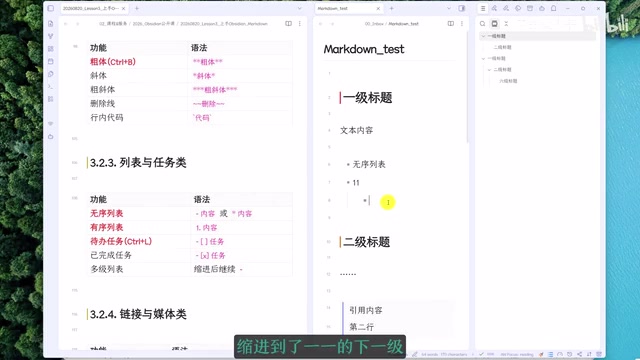The image size is (640, 360).
Task: Click the 3.2.4. 链接与媒体类 heading
Action: 138,314
